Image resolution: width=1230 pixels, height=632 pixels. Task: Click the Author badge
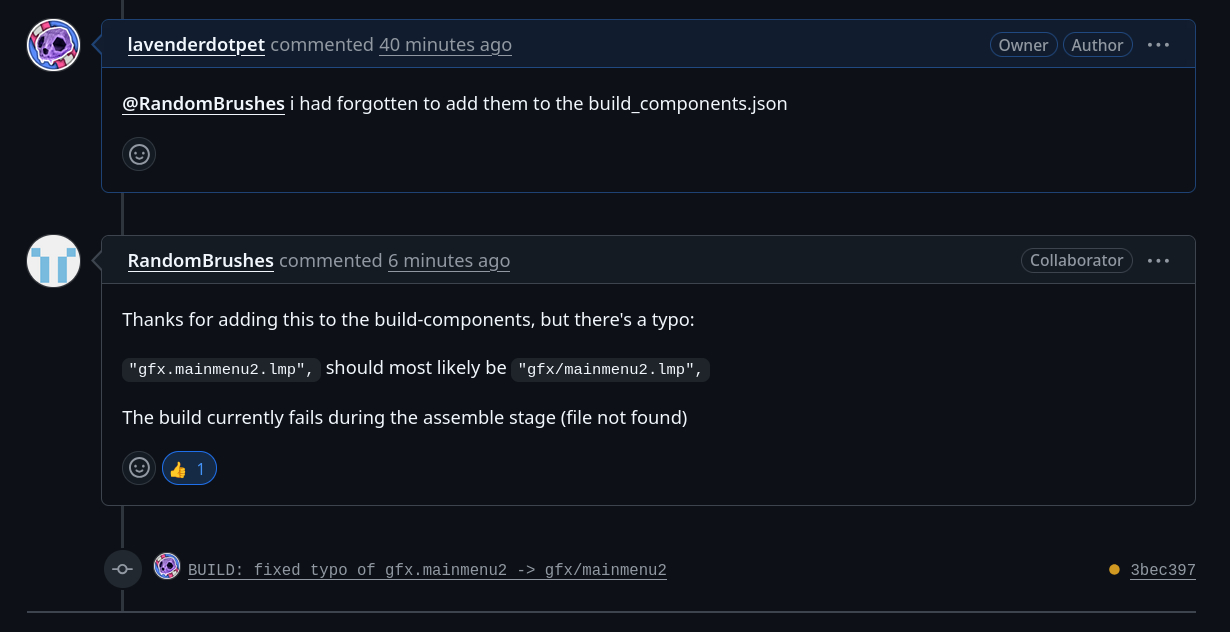click(1097, 45)
